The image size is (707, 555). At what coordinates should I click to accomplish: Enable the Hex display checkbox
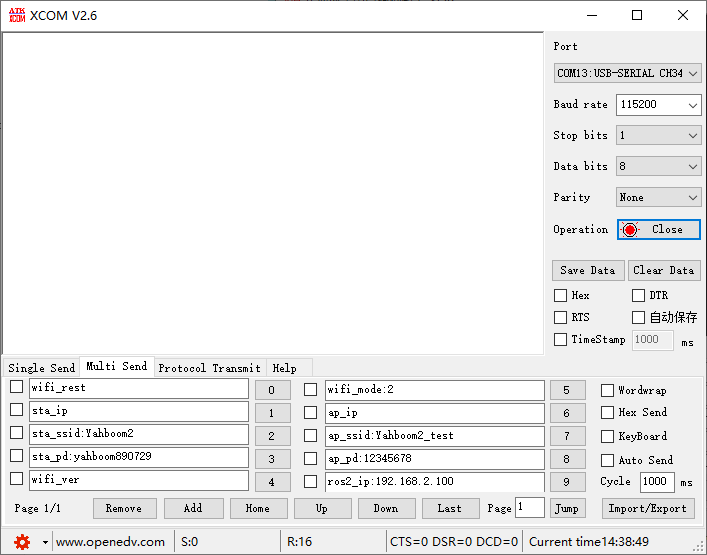click(x=560, y=295)
